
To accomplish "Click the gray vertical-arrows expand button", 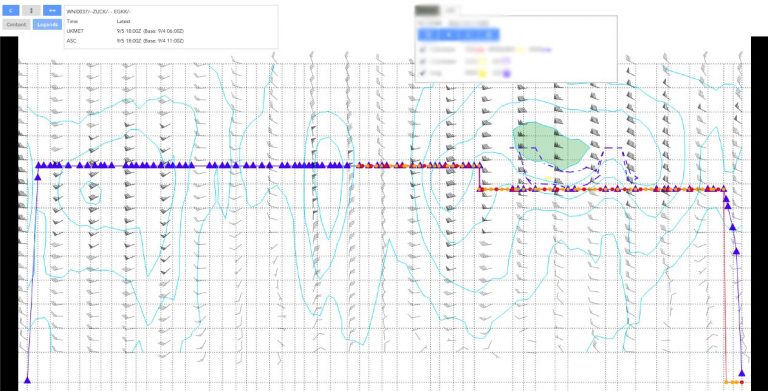I will (x=31, y=10).
